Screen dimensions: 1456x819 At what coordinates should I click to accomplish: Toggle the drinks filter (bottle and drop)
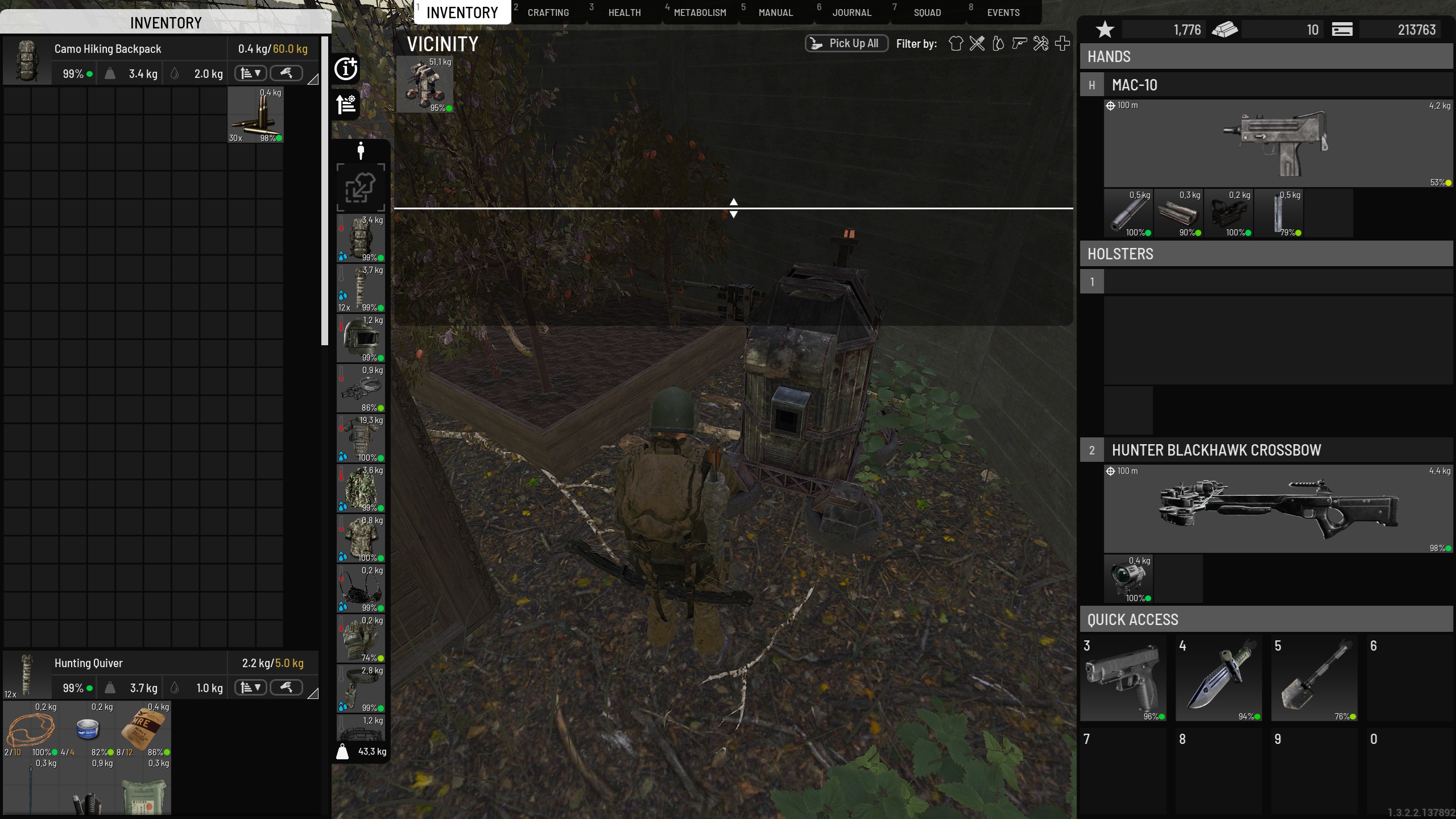[998, 43]
